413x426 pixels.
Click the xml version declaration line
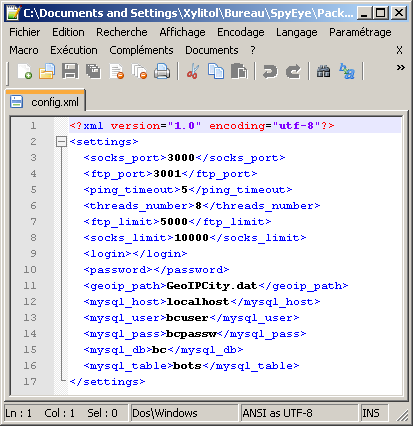coord(202,126)
